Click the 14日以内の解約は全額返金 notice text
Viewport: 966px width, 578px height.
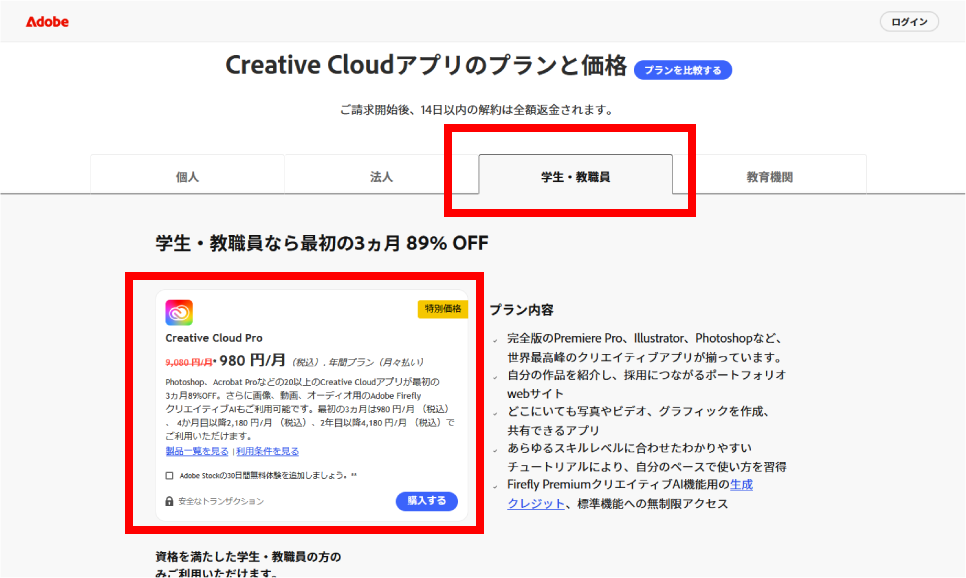pyautogui.click(x=478, y=110)
